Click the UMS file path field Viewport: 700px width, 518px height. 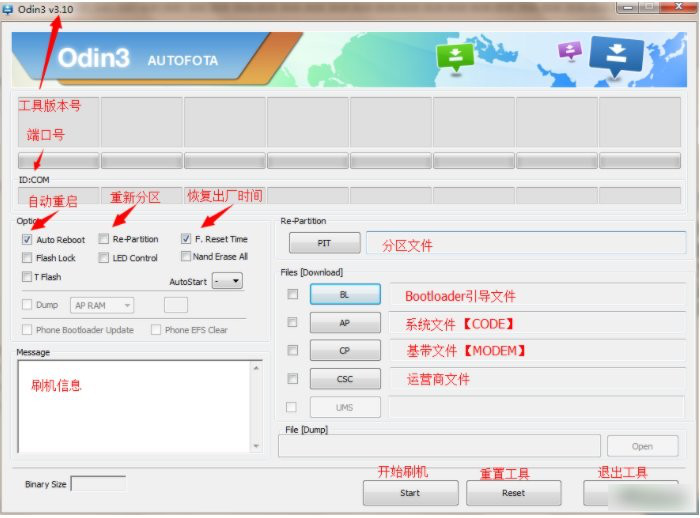click(x=537, y=407)
